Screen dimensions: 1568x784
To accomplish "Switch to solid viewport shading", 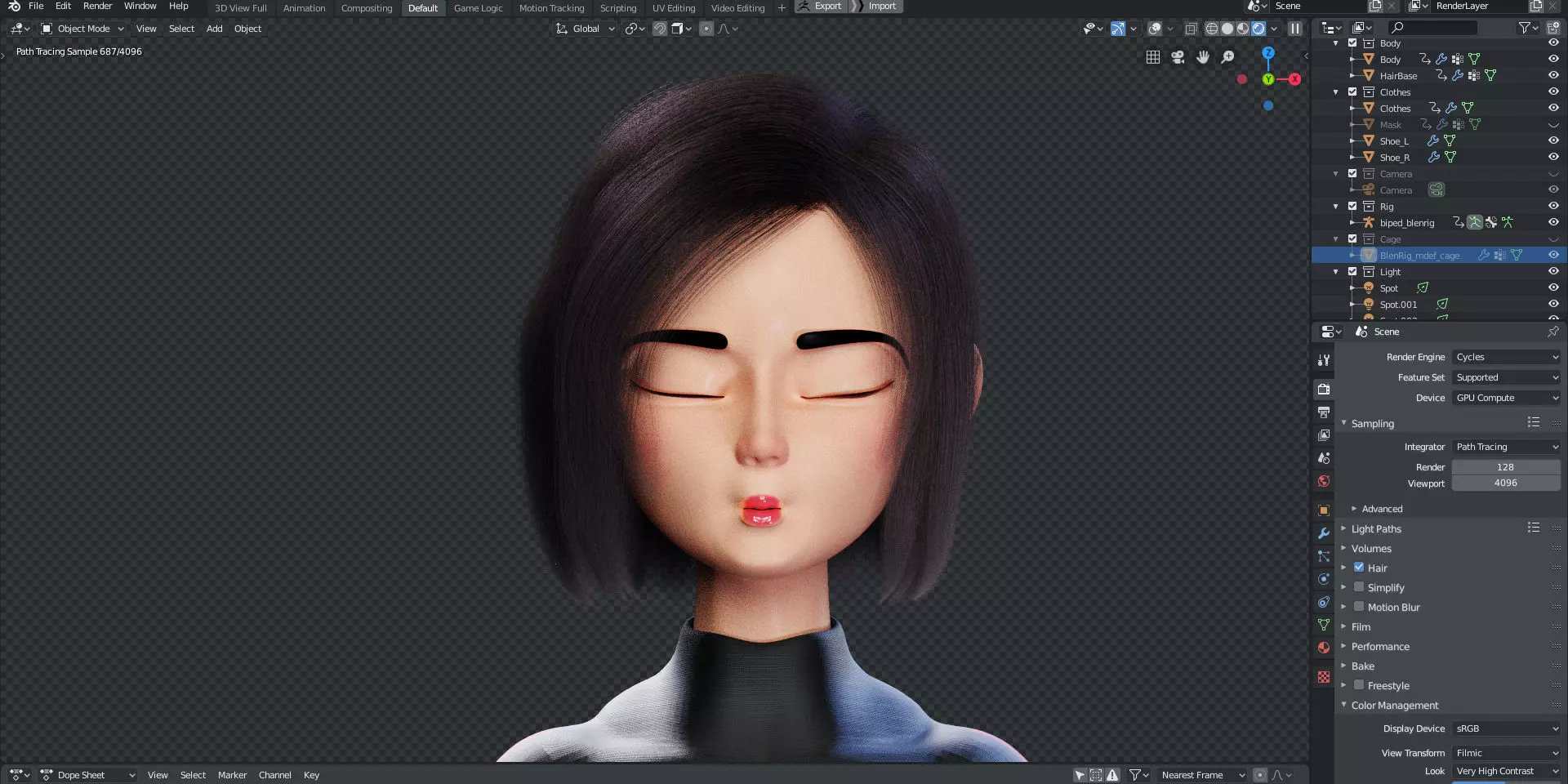I will pyautogui.click(x=1227, y=29).
